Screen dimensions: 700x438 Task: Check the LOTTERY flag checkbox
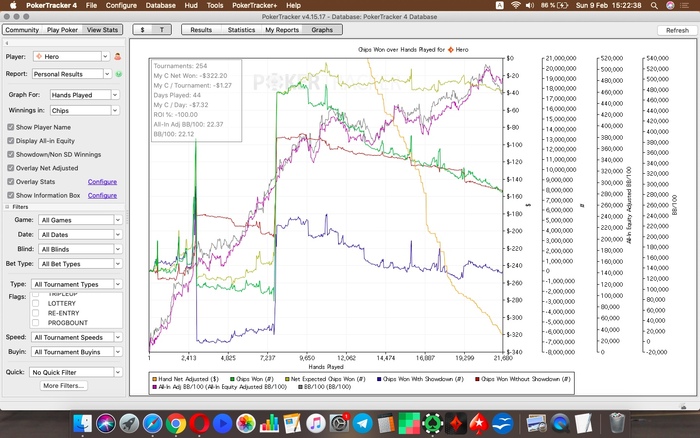pos(36,303)
